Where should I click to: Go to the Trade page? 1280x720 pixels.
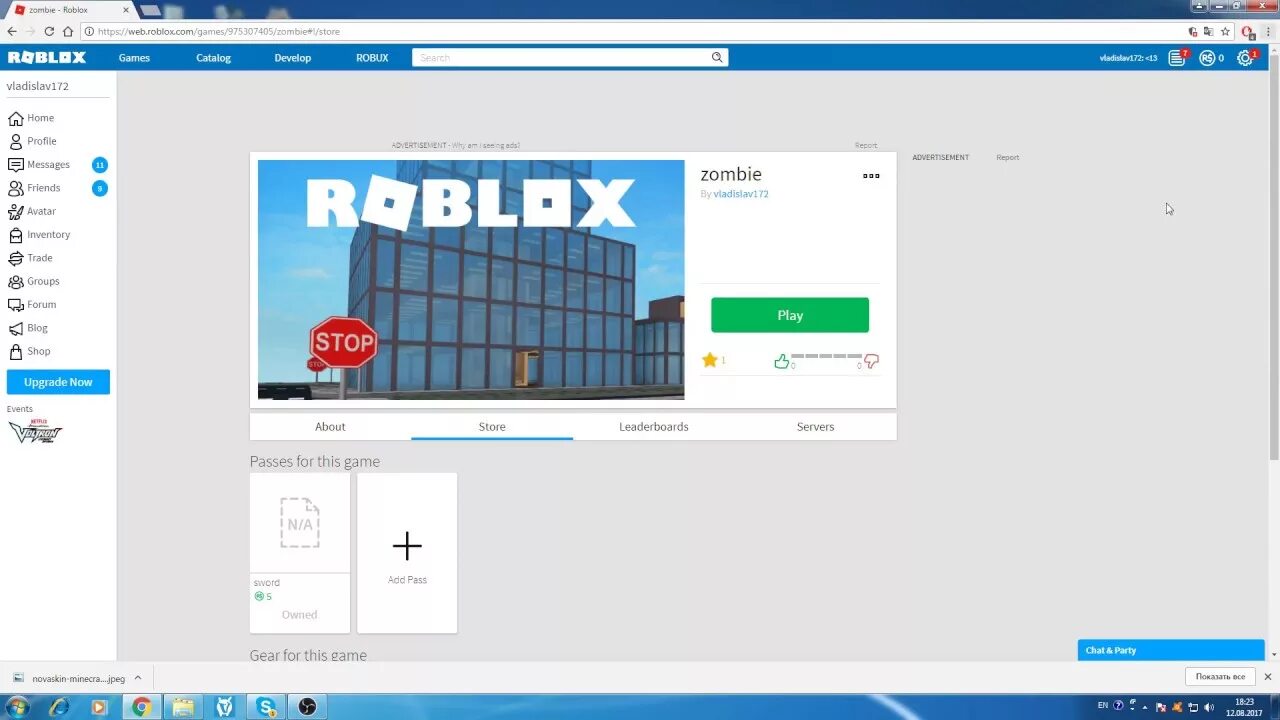point(30,258)
